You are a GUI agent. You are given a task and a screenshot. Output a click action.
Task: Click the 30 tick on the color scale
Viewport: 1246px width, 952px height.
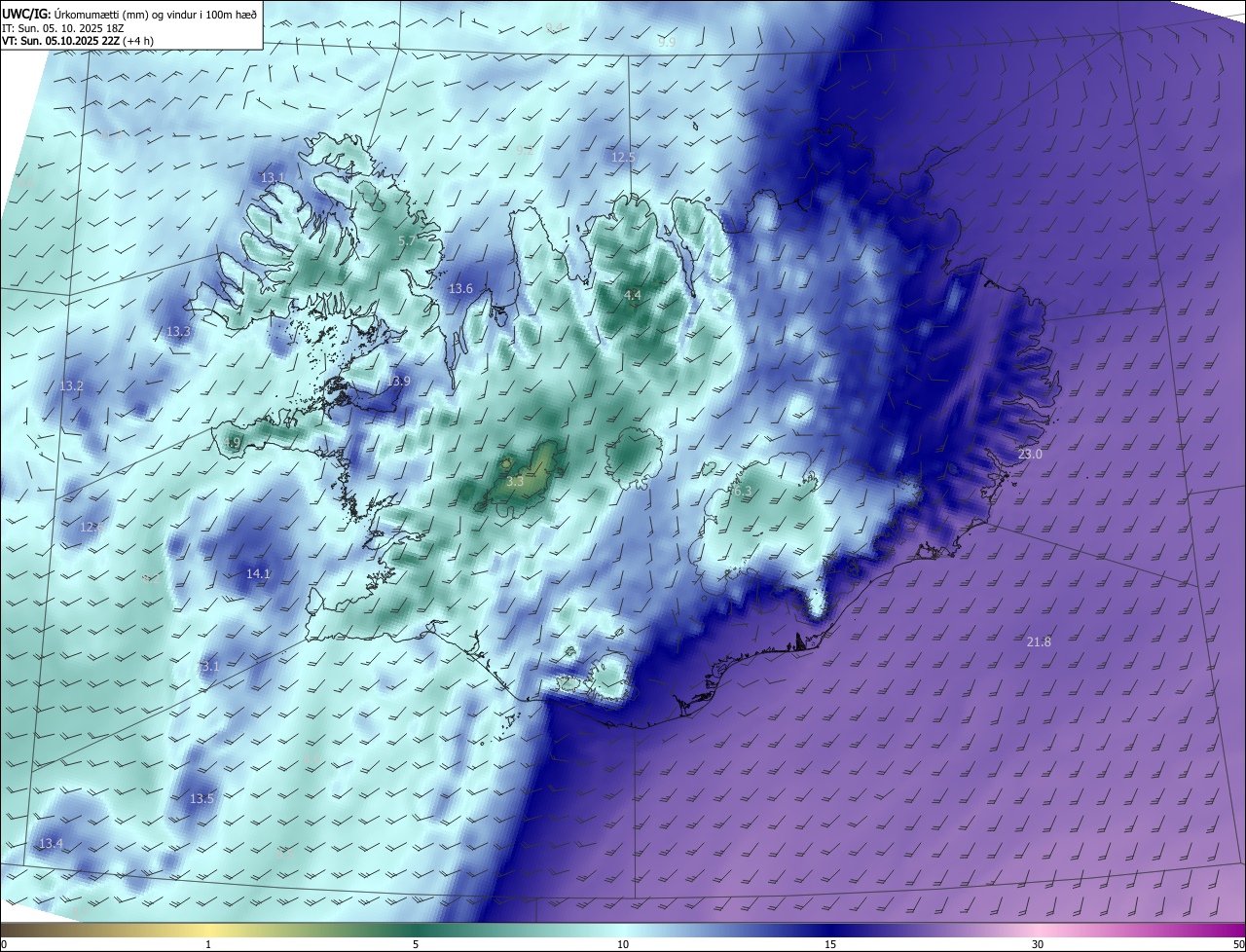(x=1038, y=945)
